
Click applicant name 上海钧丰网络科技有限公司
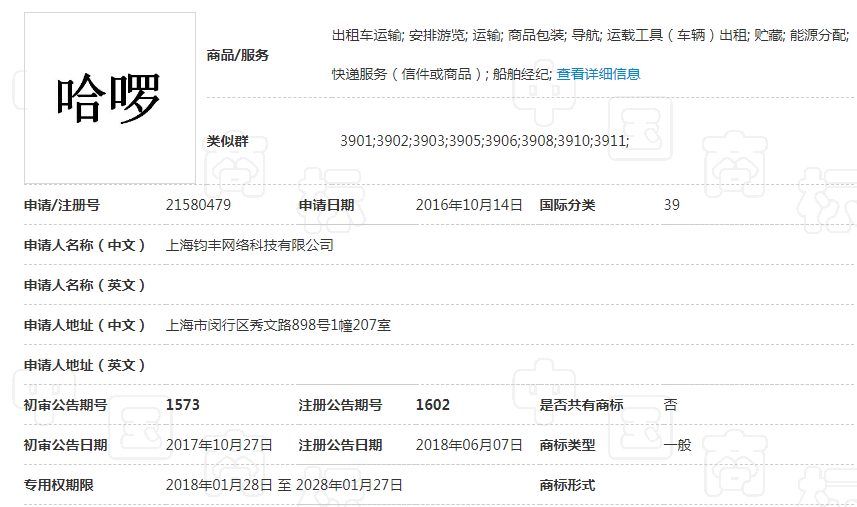(250, 245)
